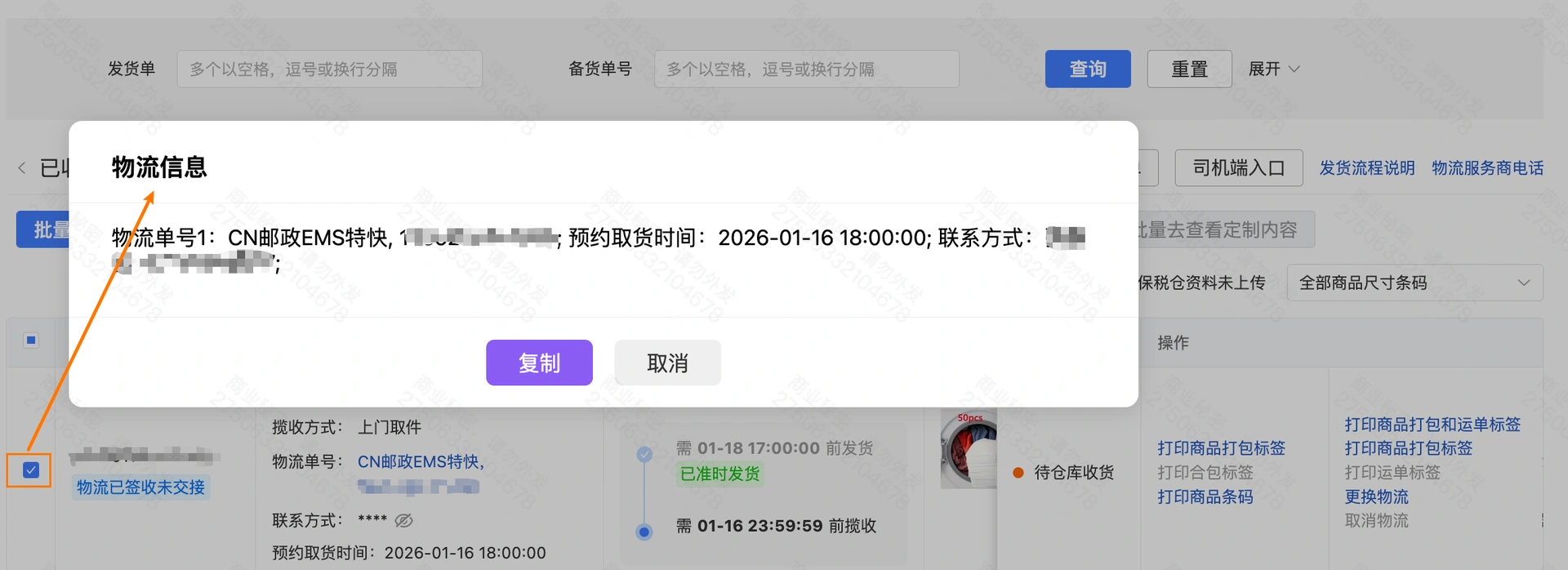Open 发货流程说明 link
This screenshot has width=1568, height=570.
pos(1367,167)
